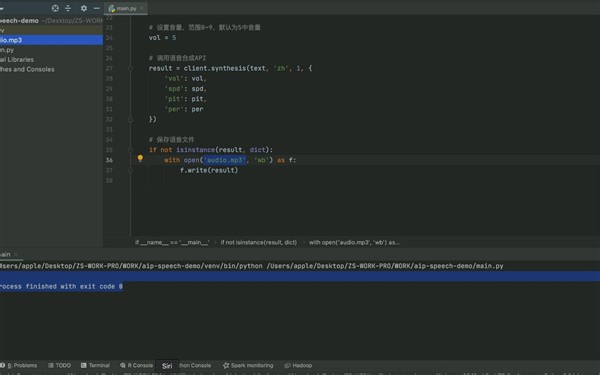Click the 'vol = 5' code line

[163, 38]
